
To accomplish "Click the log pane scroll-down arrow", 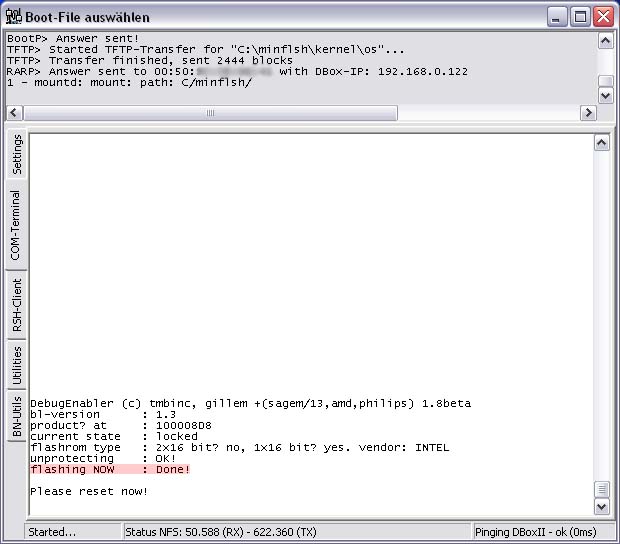I will pos(605,95).
